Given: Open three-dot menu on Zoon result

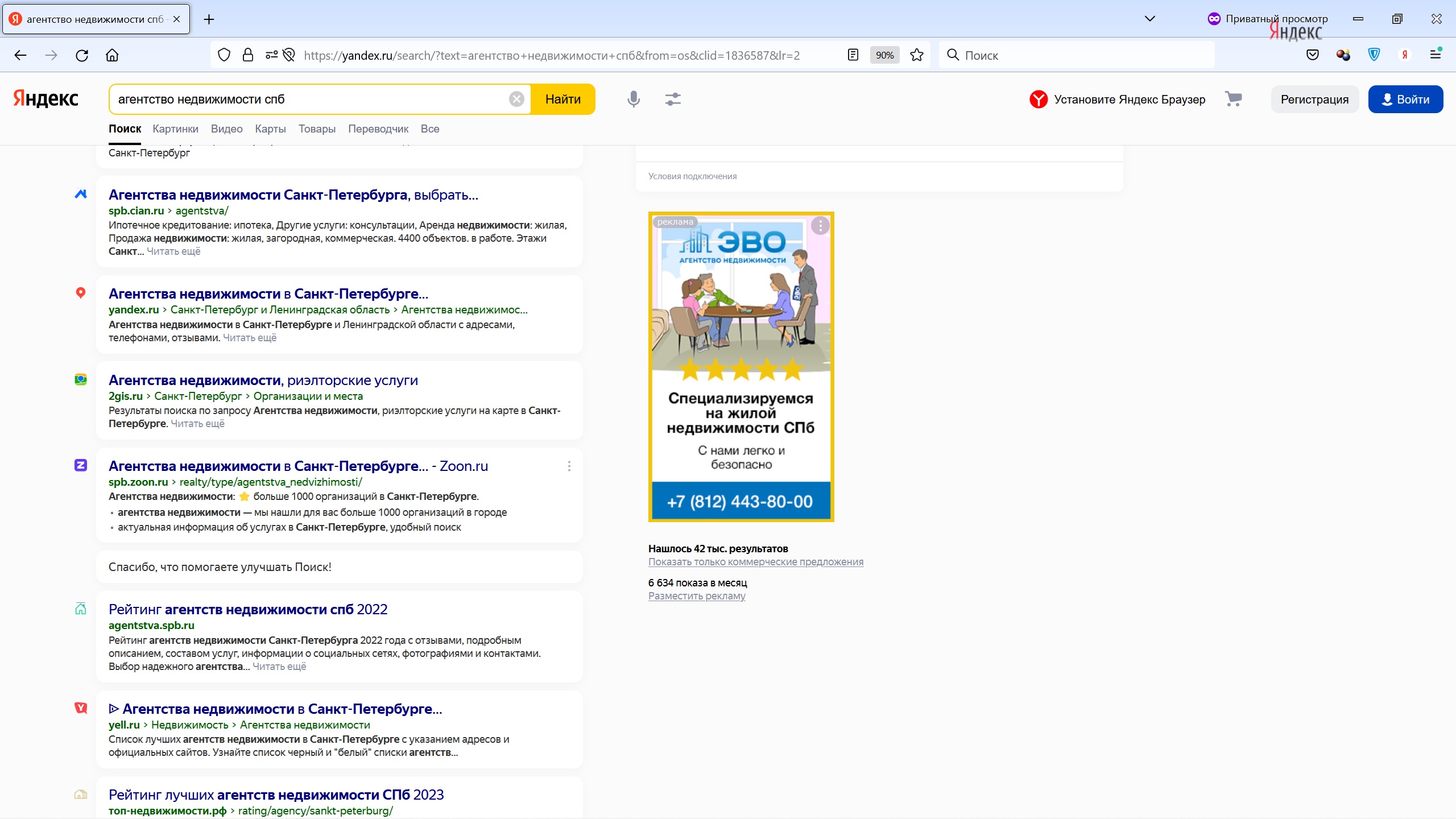Looking at the screenshot, I should 569,466.
